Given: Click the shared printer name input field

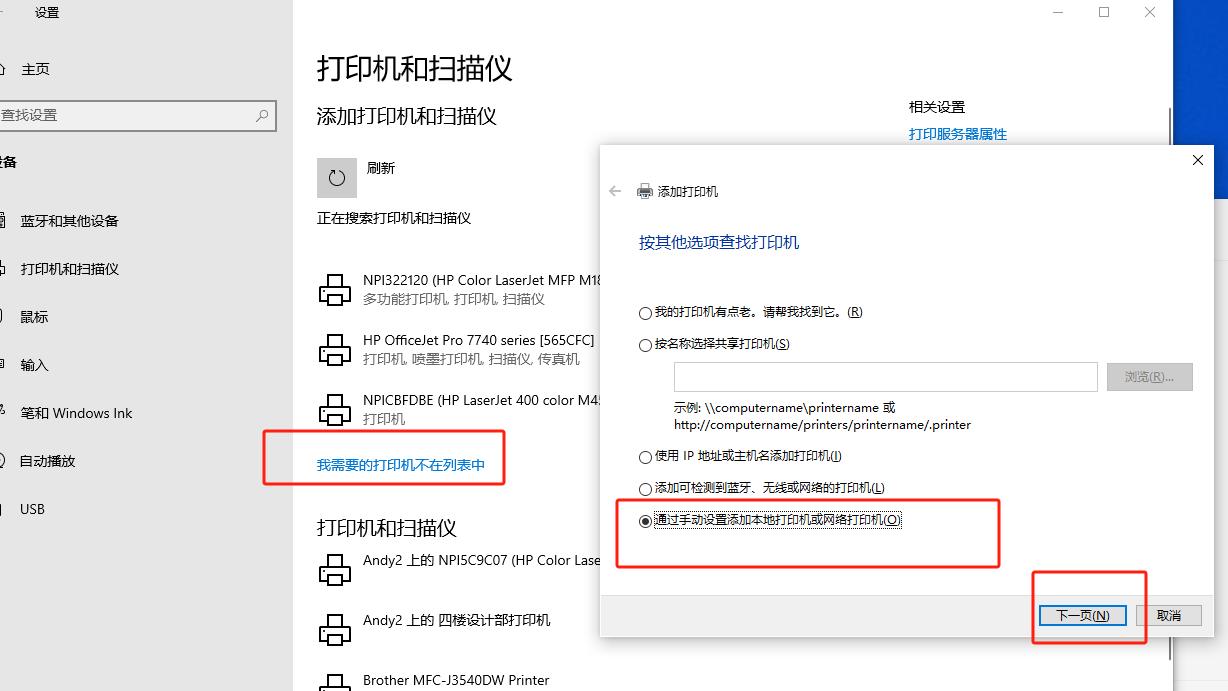Looking at the screenshot, I should pos(884,376).
